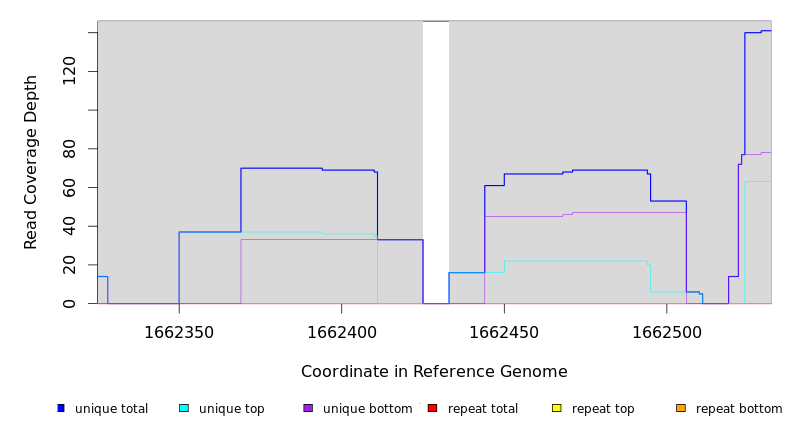Select the 'repeat total' legend label
The height and width of the screenshot is (432, 792).
click(x=483, y=409)
